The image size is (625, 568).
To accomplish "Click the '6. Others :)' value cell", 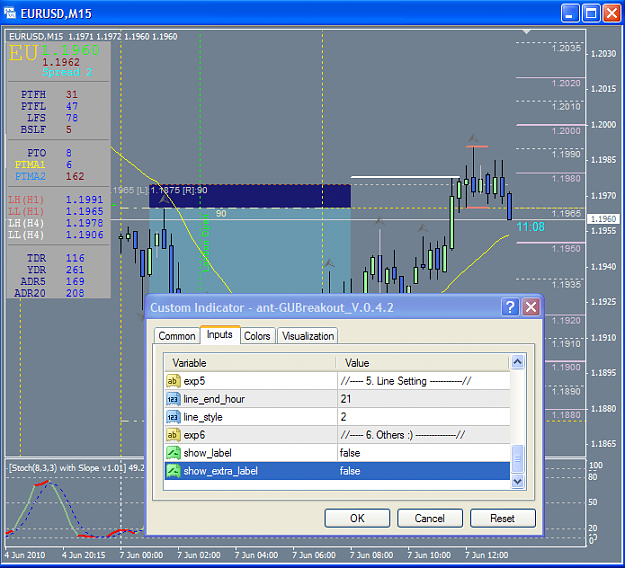I will point(423,435).
